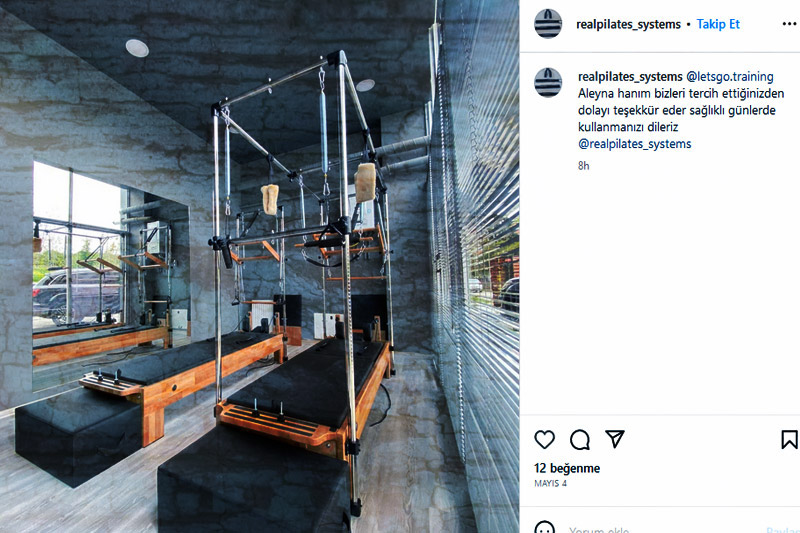The image size is (800, 533).
Task: View who liked via 12 beğenme
Action: 567,468
